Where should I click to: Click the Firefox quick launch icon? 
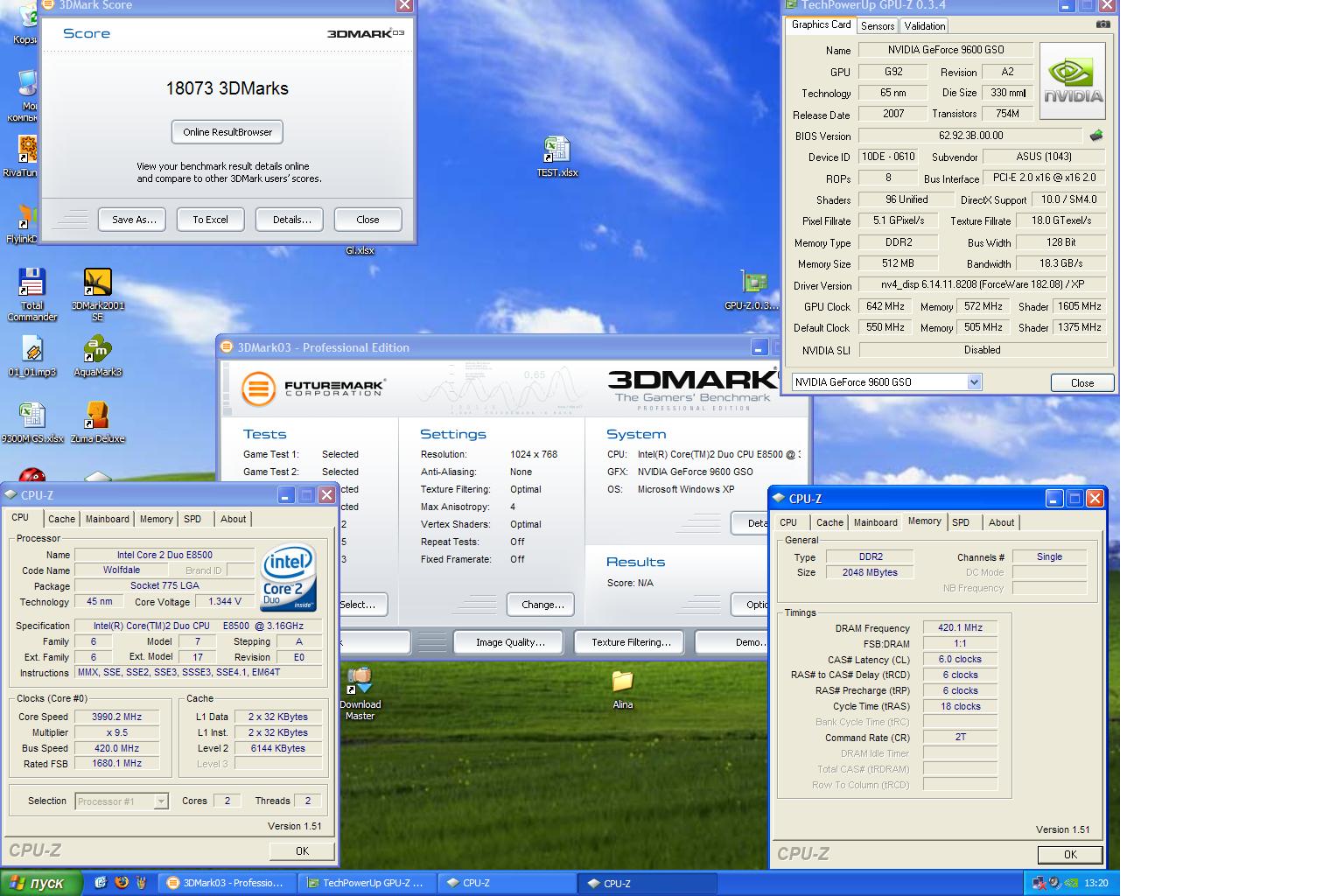[x=121, y=883]
